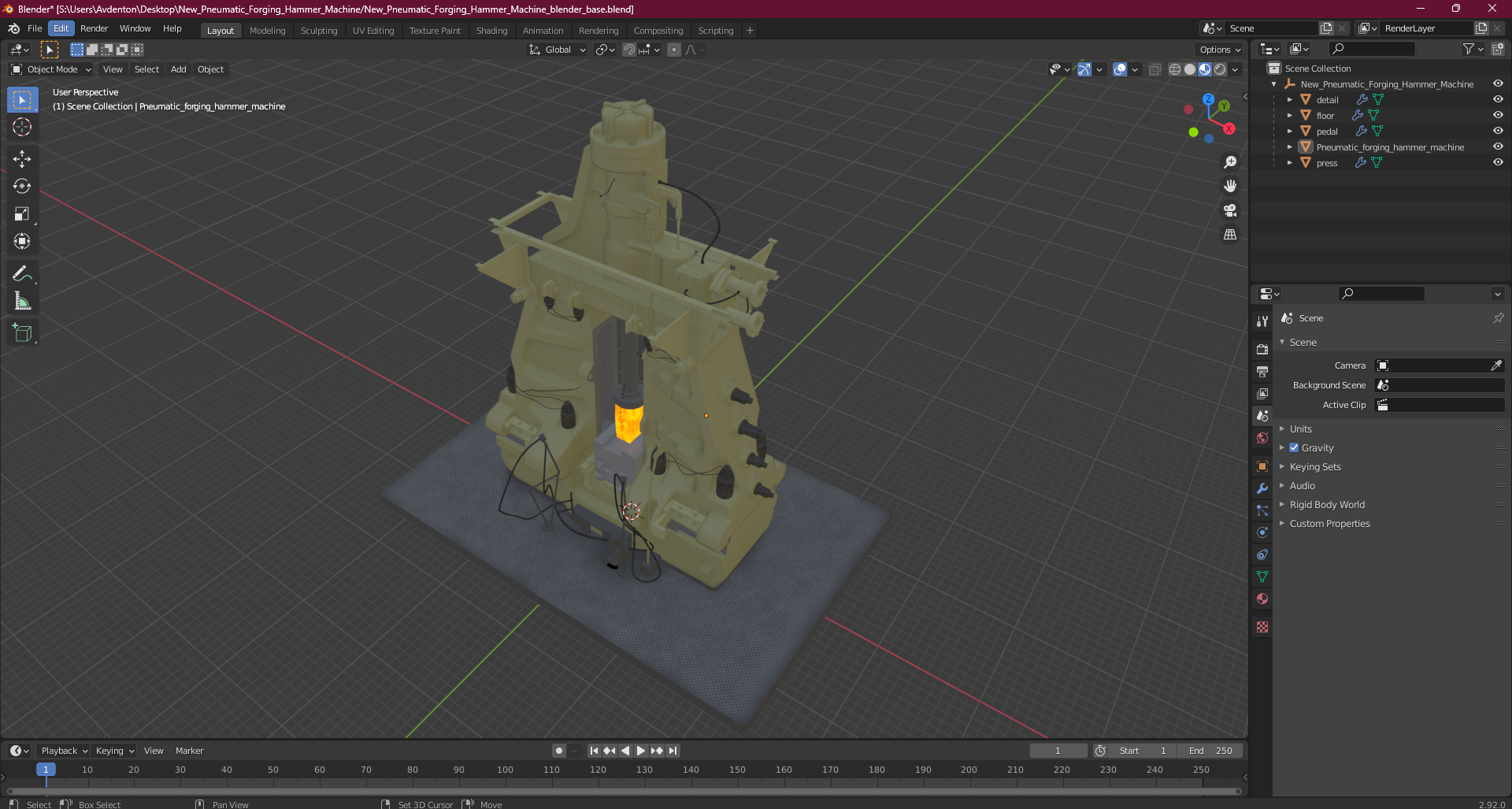Image resolution: width=1512 pixels, height=809 pixels.
Task: Select the Annotate tool
Action: click(22, 273)
